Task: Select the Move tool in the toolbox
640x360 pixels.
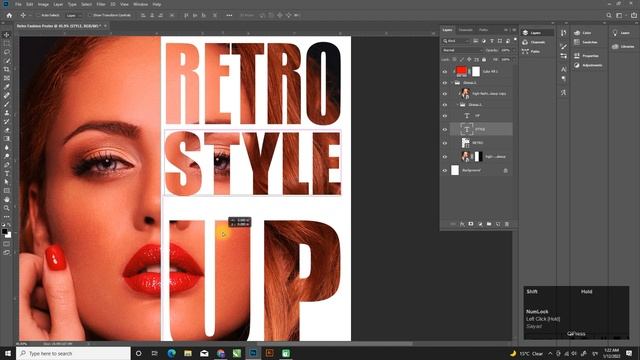Action: [x=7, y=35]
